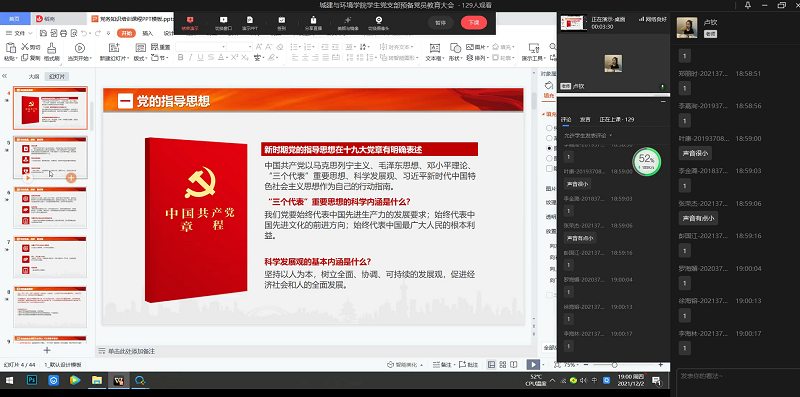The width and height of the screenshot is (800, 397).
Task: Open the attending class 129 tab
Action: (617, 119)
